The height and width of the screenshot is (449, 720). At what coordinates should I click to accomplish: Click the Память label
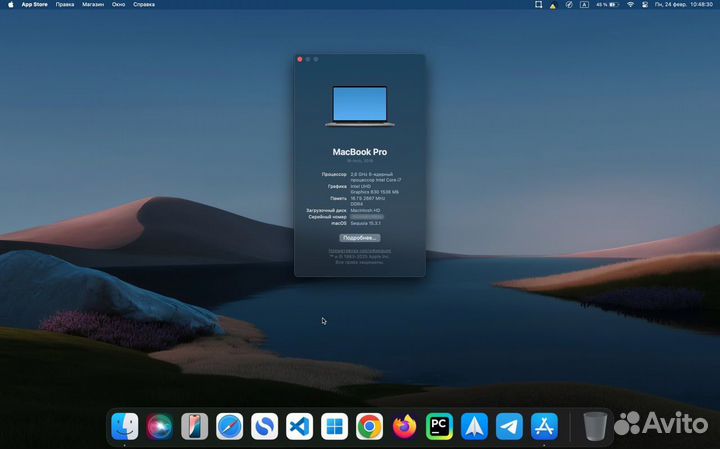coord(338,198)
